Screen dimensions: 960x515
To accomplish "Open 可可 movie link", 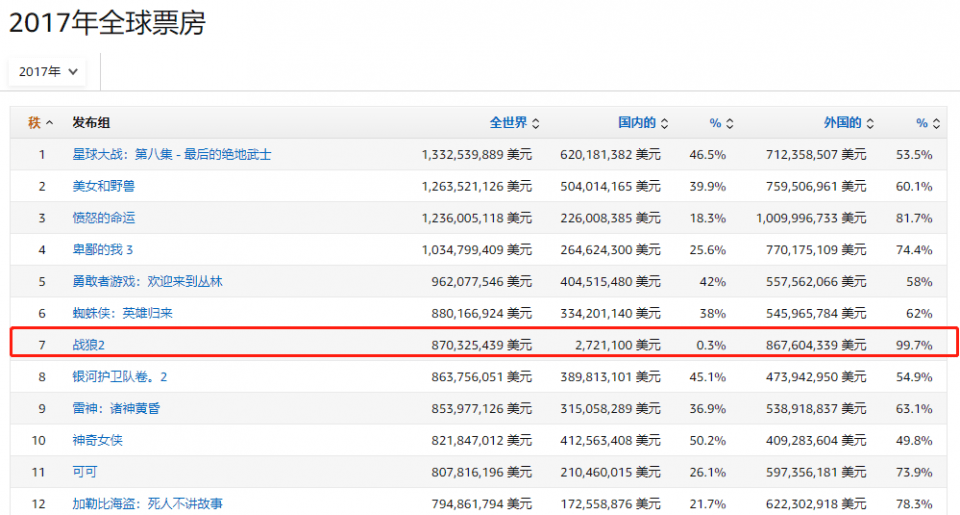I will (85, 472).
